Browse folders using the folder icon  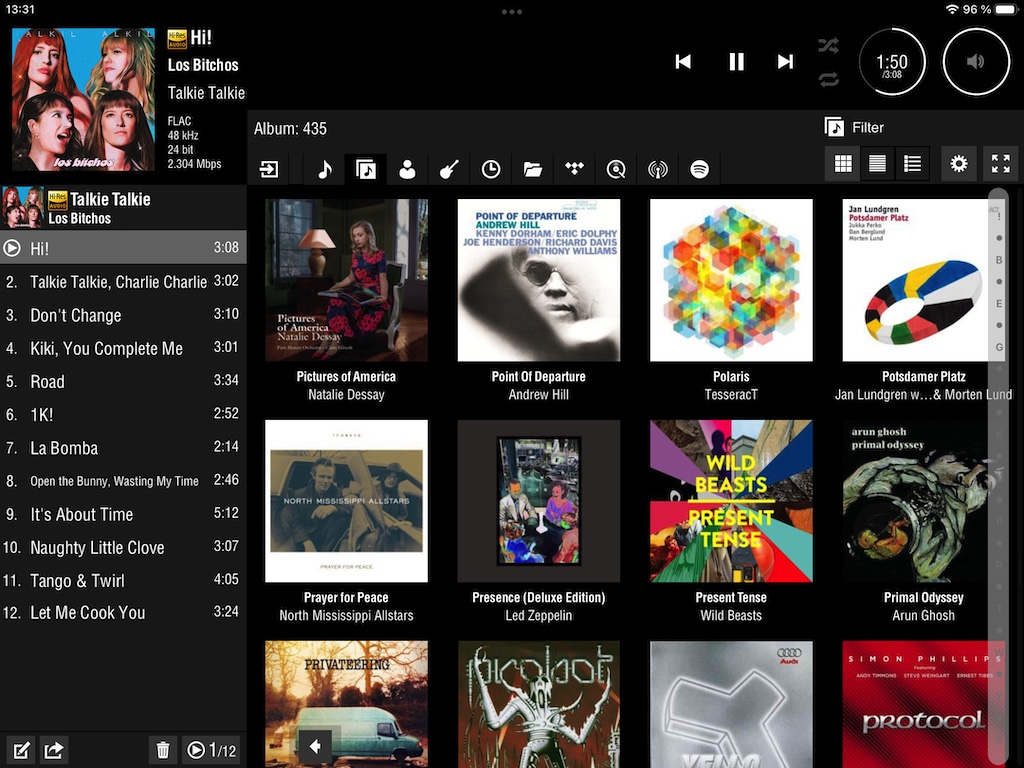pyautogui.click(x=532, y=170)
